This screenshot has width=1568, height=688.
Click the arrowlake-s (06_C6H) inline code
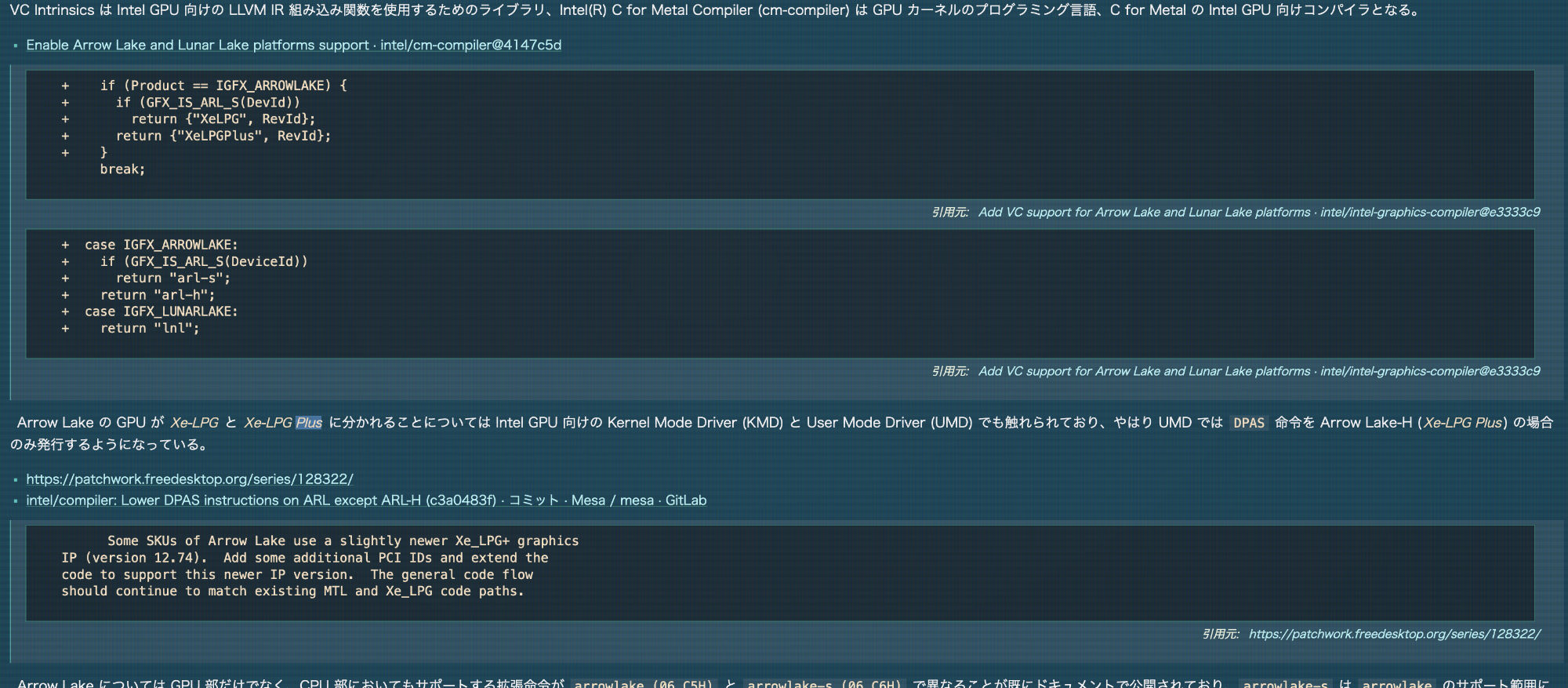click(824, 683)
